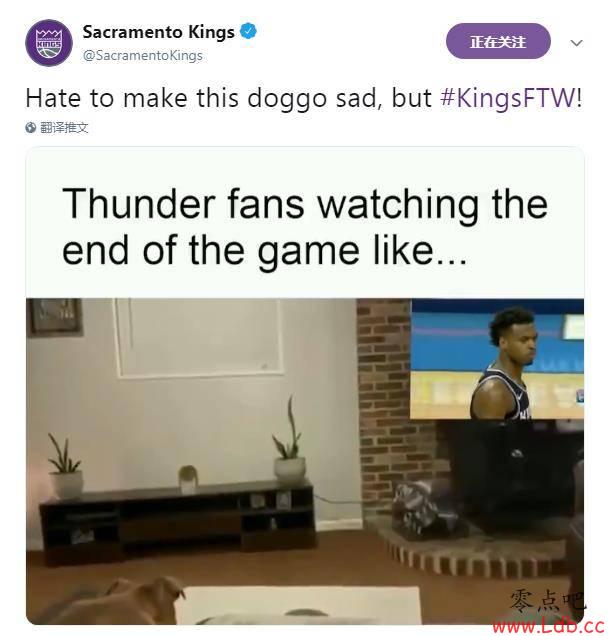Click the blue verified badge
This screenshot has height=636, width=614.
tap(249, 31)
